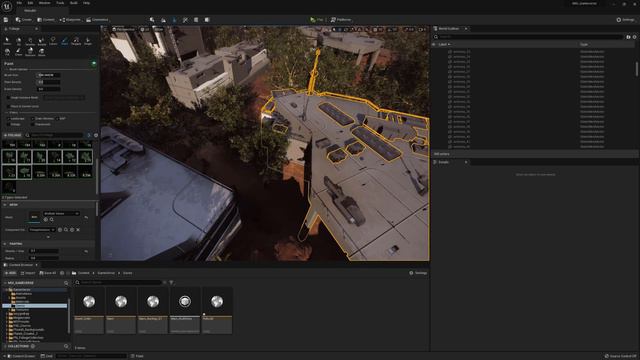Image resolution: width=640 pixels, height=360 pixels.
Task: Activate the Paint foliage tool
Action: [x=64, y=41]
